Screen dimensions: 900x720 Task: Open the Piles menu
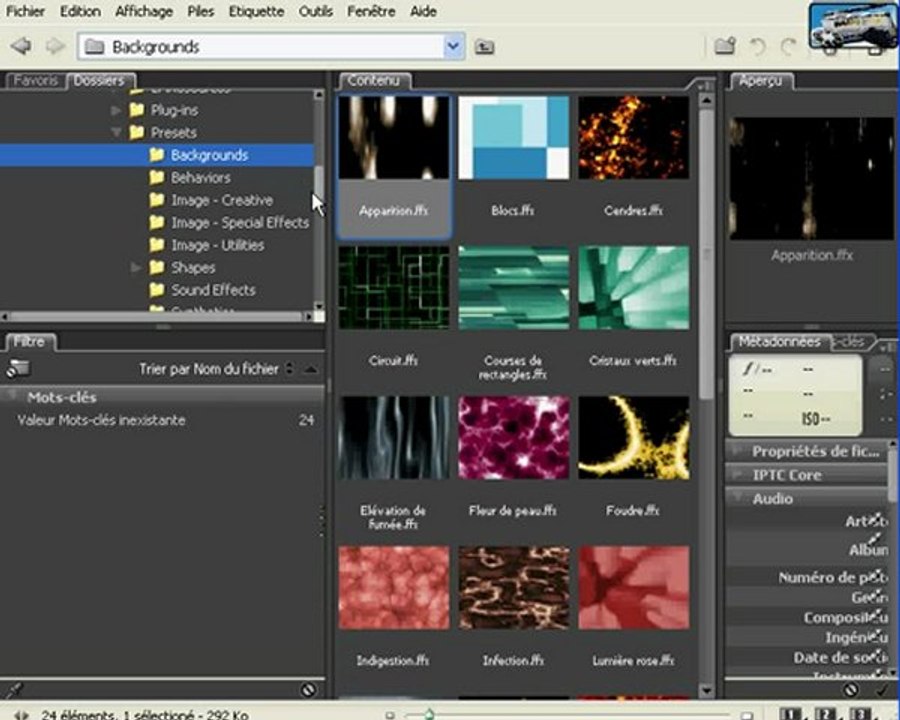201,11
